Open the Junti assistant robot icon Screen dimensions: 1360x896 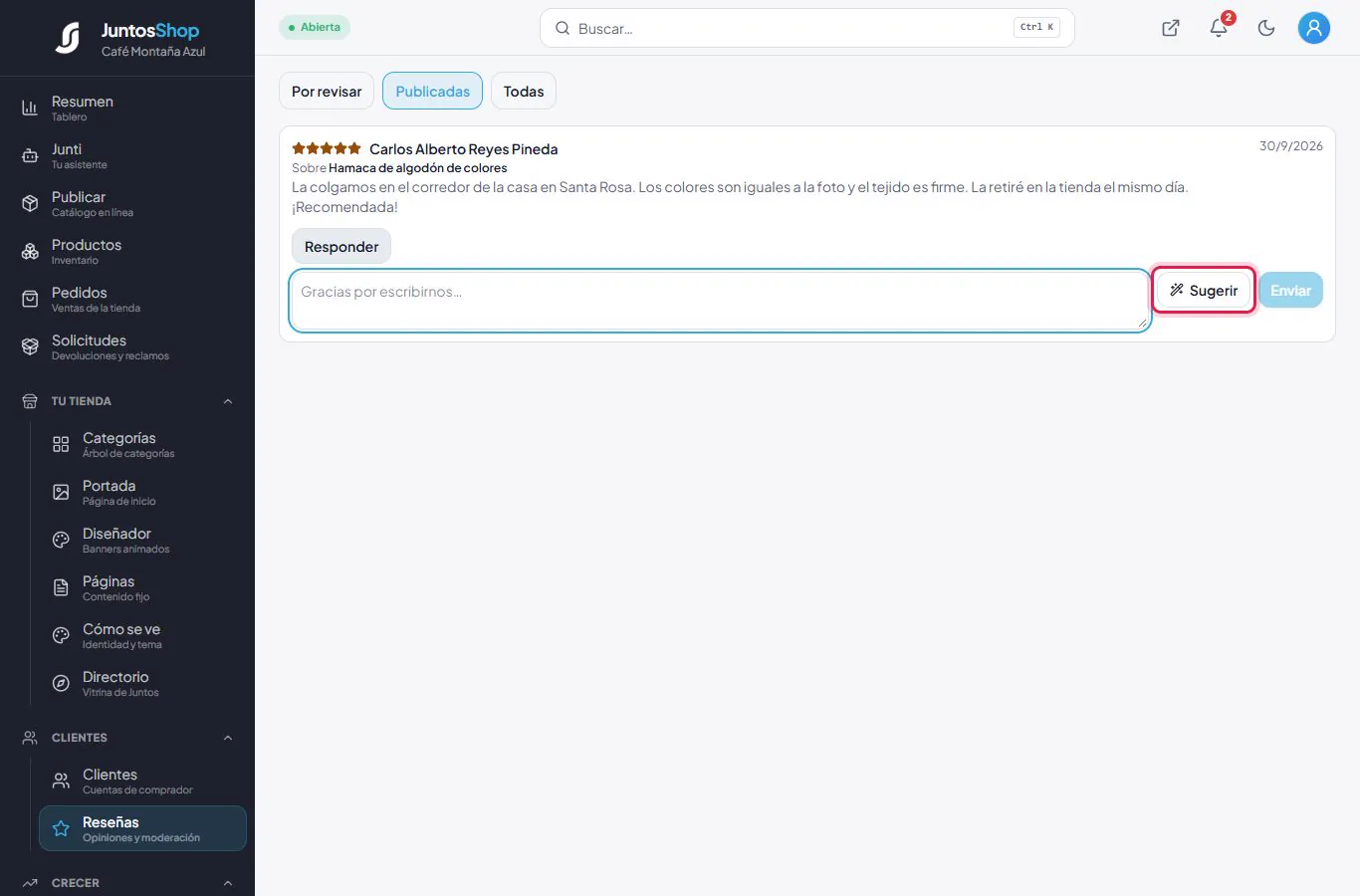[30, 155]
